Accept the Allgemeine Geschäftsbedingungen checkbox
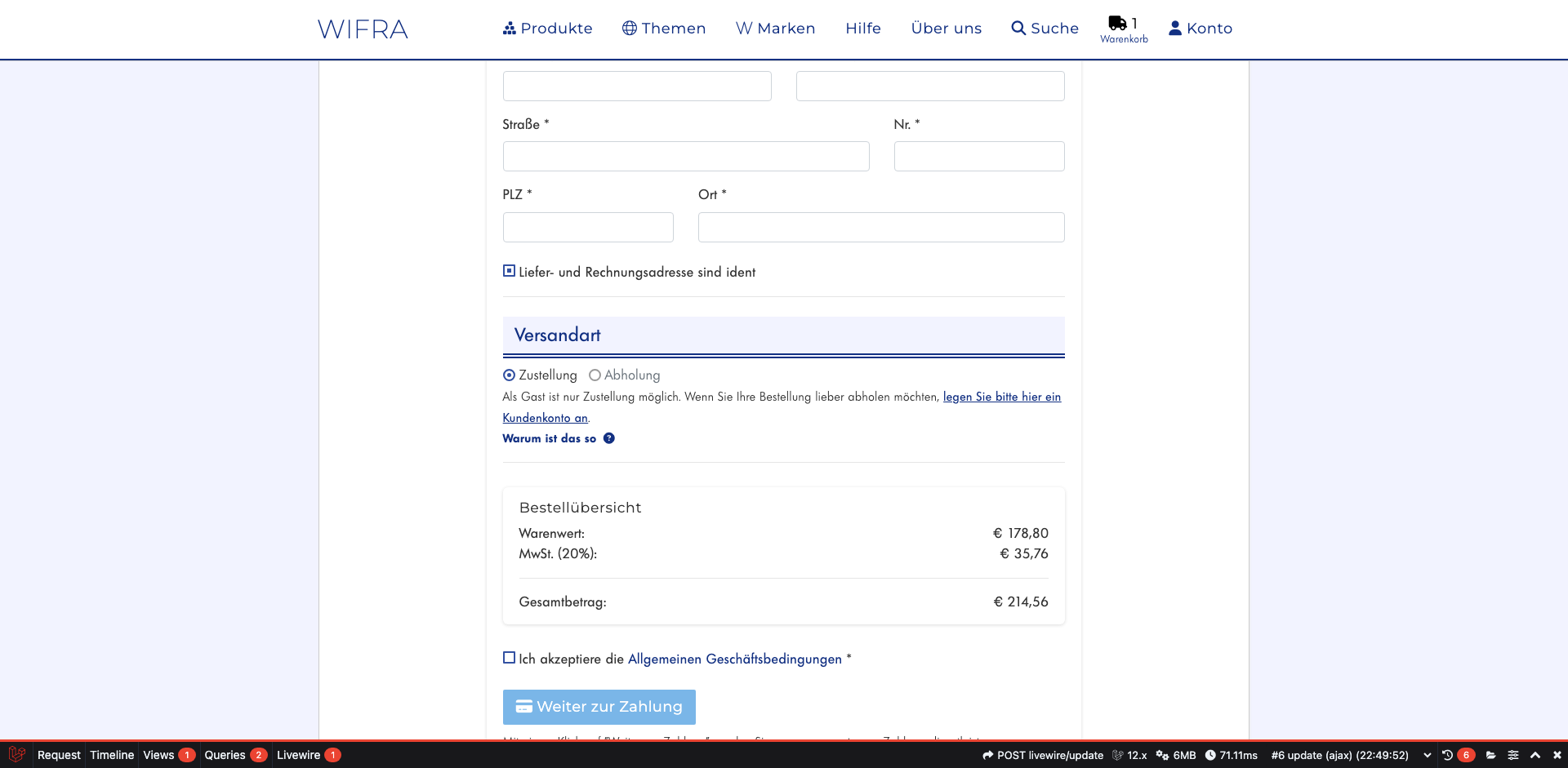This screenshot has width=1568, height=768. click(509, 658)
